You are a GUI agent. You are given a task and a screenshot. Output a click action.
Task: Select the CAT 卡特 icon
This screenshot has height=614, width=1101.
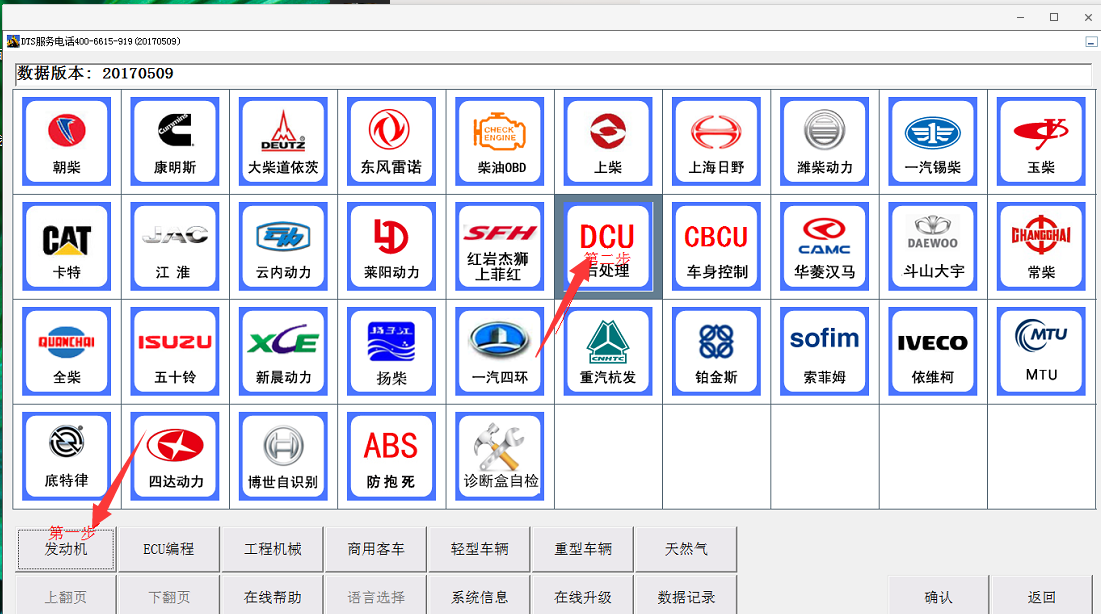click(67, 247)
